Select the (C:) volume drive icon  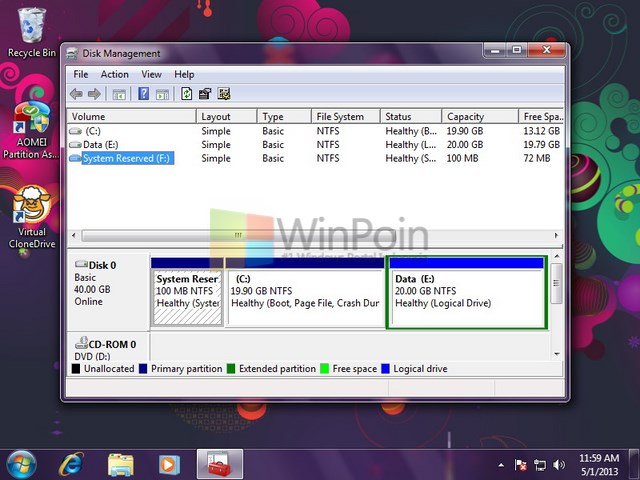tap(76, 131)
